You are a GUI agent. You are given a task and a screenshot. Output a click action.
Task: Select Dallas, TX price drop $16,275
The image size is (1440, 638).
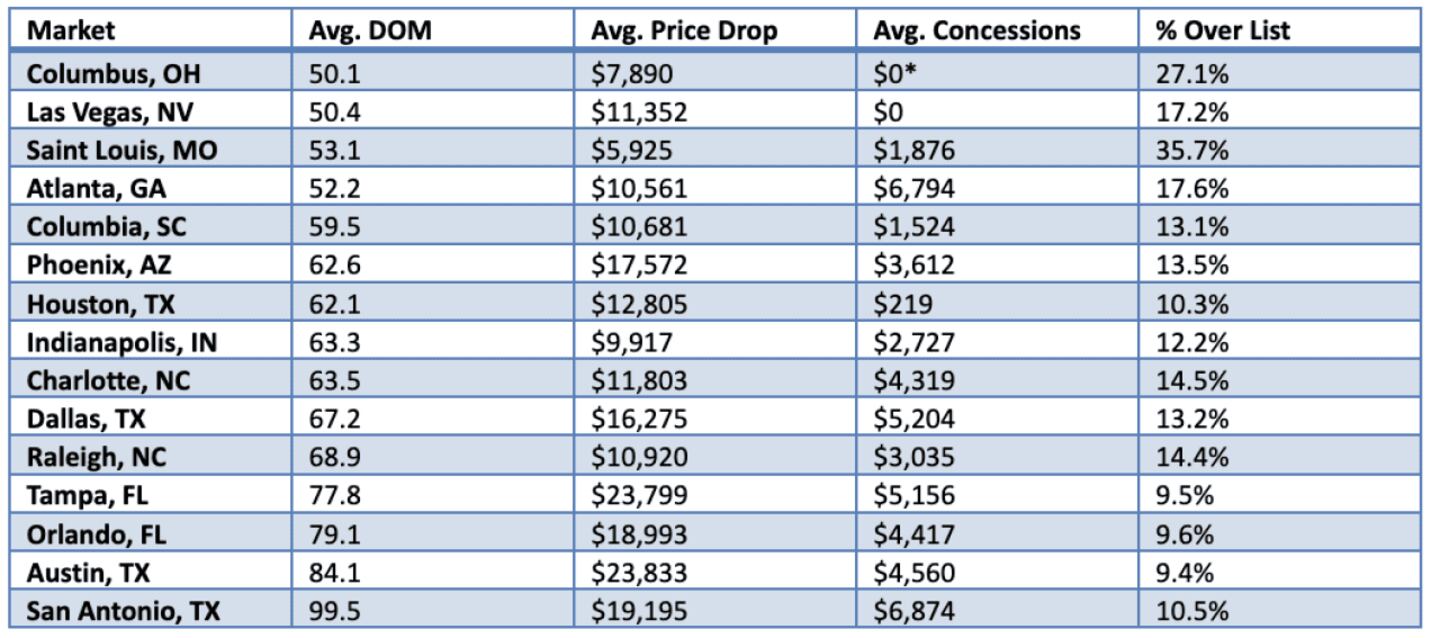coord(639,418)
